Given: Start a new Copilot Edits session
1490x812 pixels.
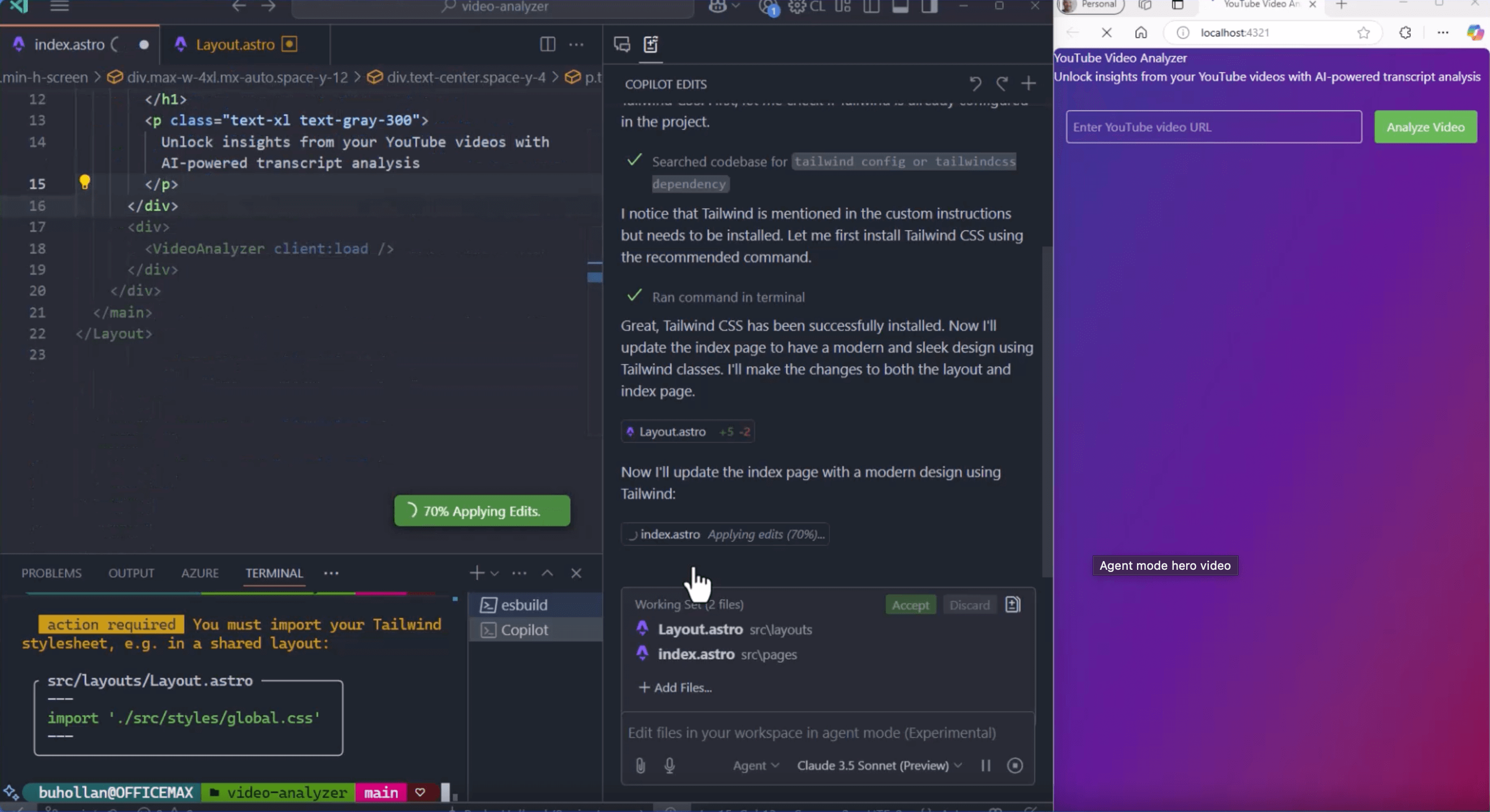Looking at the screenshot, I should (1028, 84).
